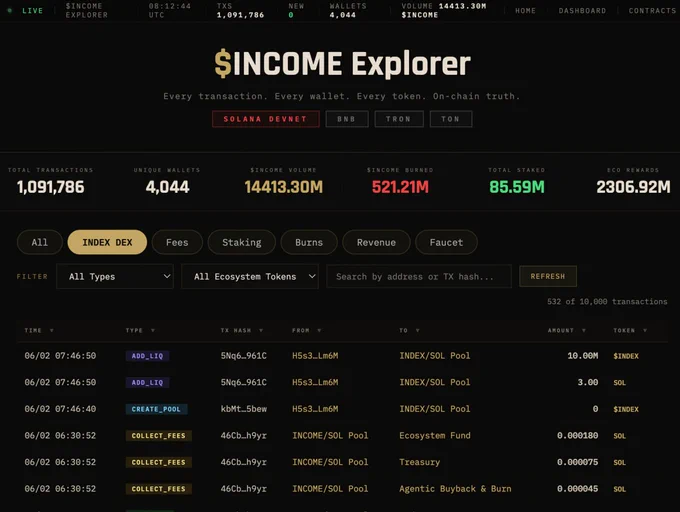Sort by TO column arrow
The image size is (680, 512).
(418, 331)
